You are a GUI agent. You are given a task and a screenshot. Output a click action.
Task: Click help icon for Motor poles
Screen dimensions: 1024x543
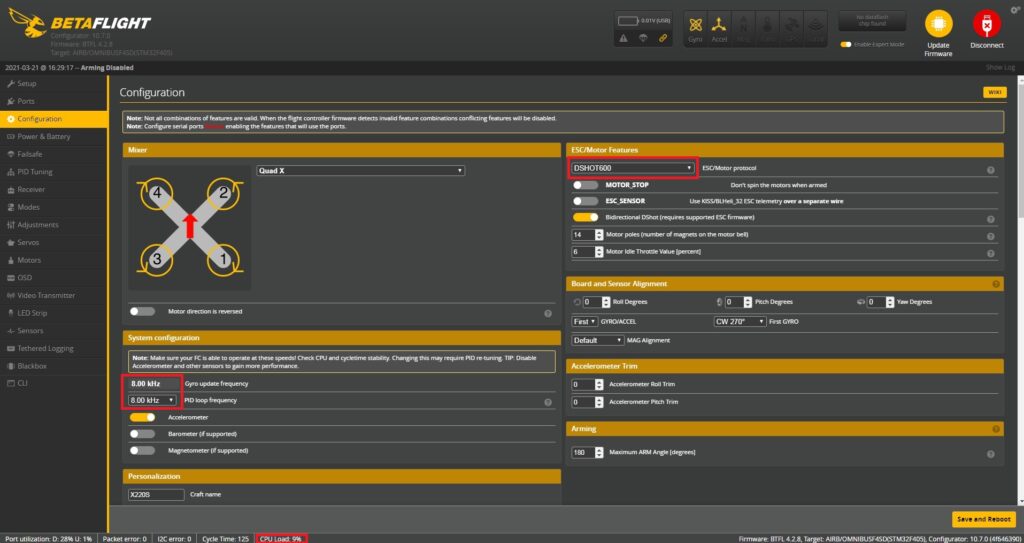pos(991,237)
